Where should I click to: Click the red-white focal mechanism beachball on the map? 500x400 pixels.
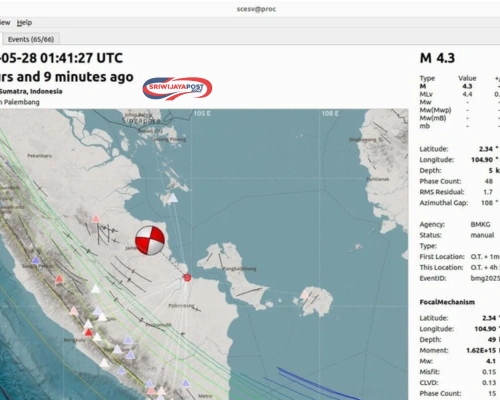(150, 240)
